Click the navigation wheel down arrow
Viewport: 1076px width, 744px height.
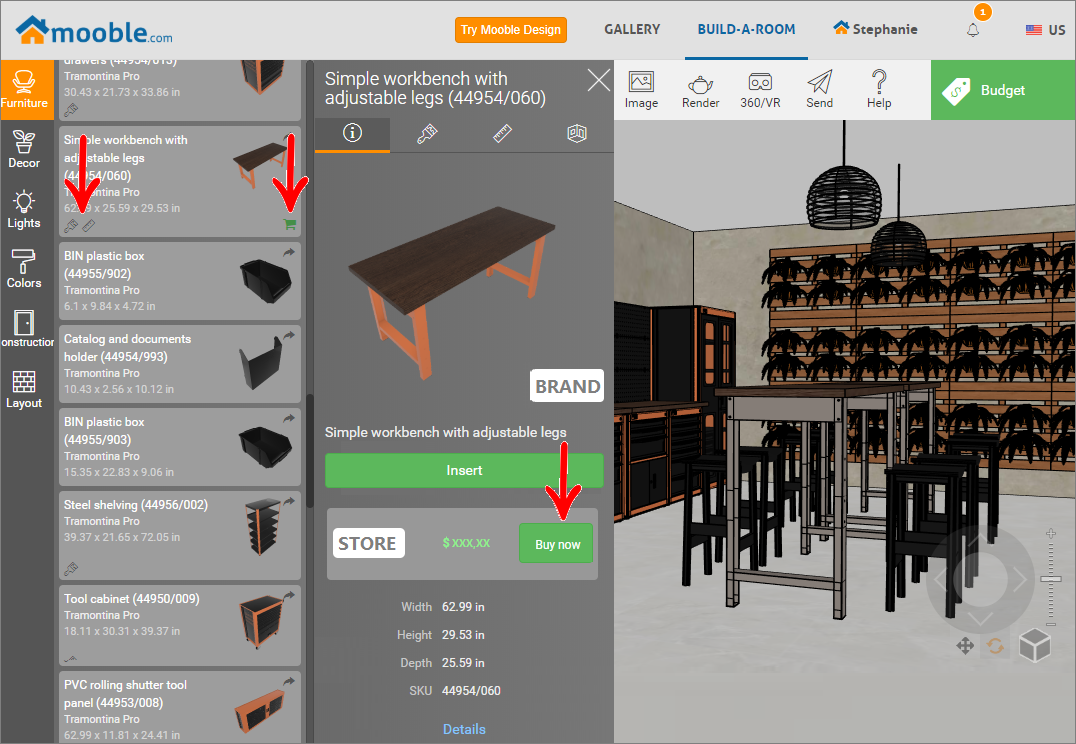981,620
